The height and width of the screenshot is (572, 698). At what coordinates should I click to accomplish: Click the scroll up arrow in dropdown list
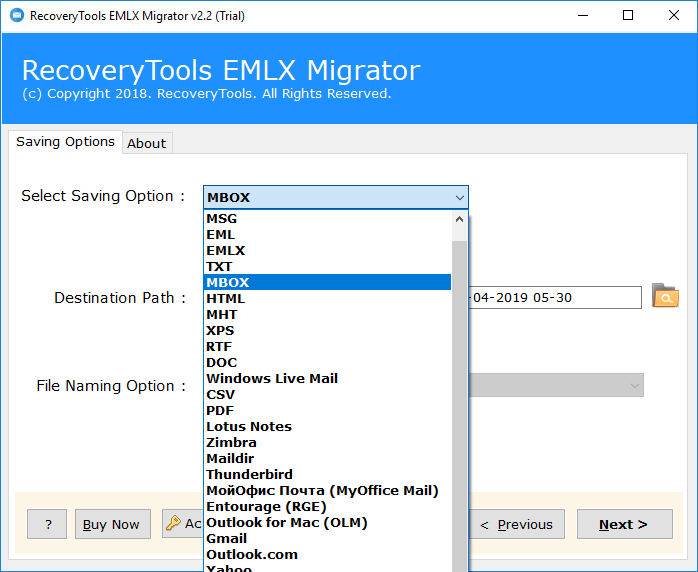point(459,219)
